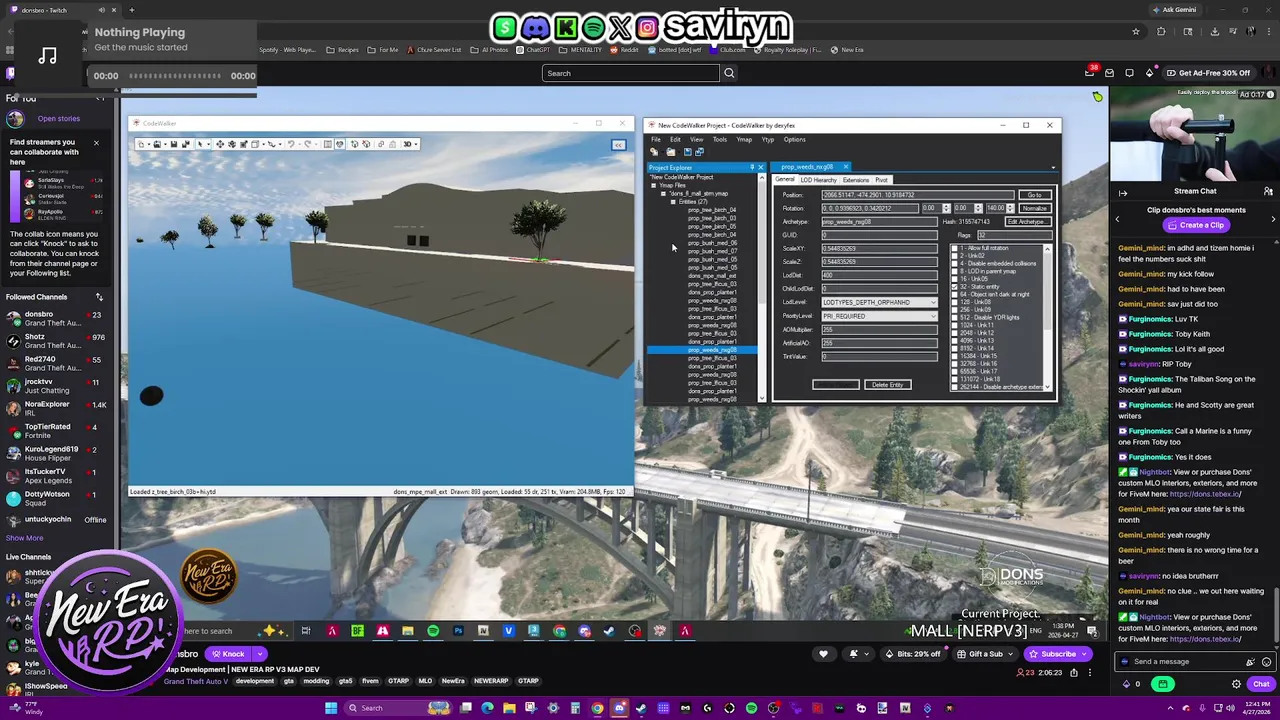Open the Ytyp menu
The image size is (1280, 720).
point(768,139)
